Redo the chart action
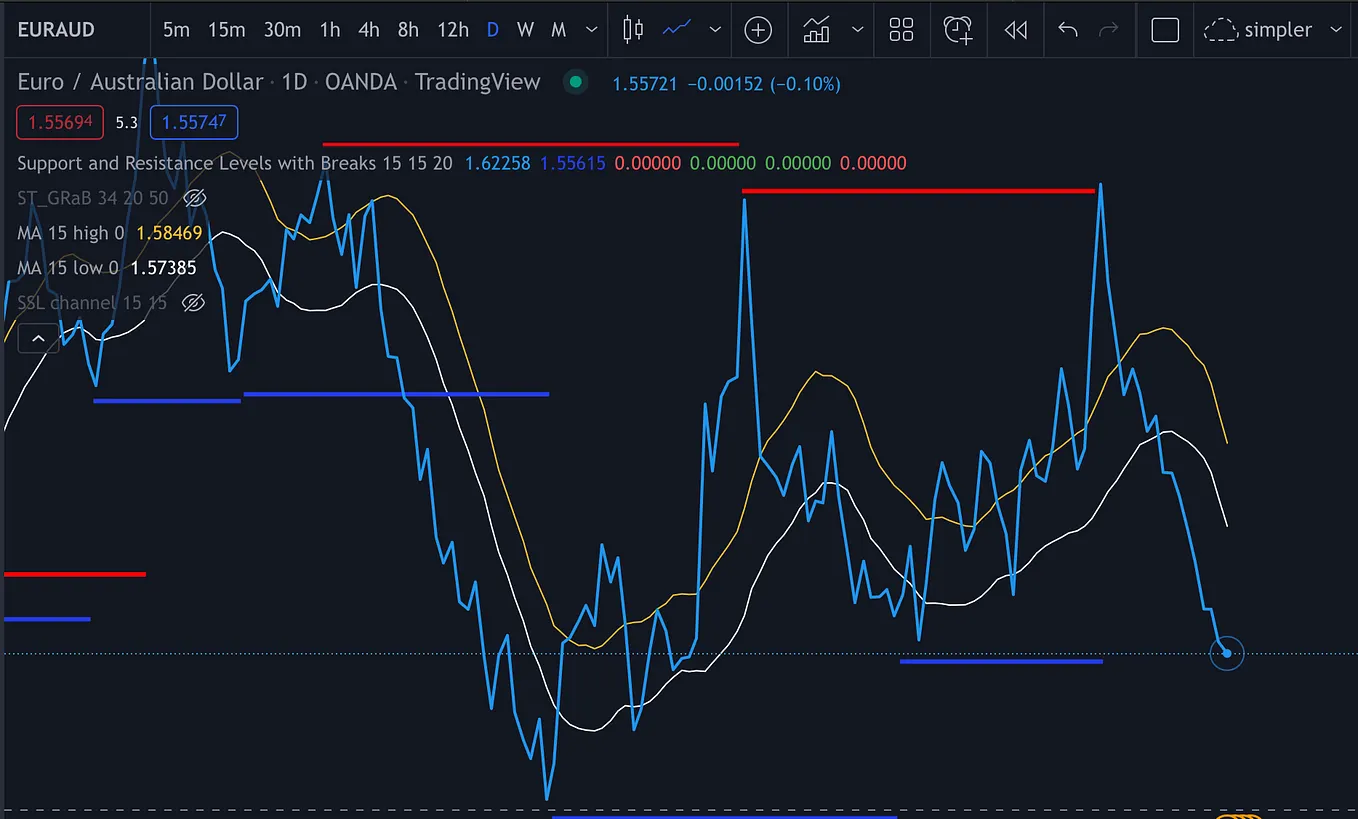This screenshot has width=1358, height=819. tap(1109, 30)
